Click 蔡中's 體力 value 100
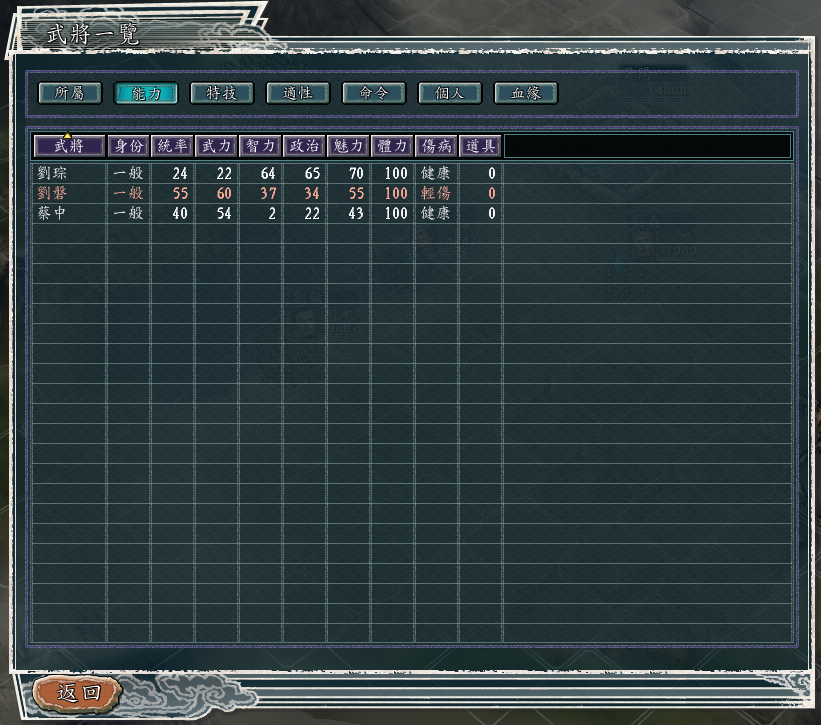Screen dimensions: 821x725 click(x=396, y=213)
